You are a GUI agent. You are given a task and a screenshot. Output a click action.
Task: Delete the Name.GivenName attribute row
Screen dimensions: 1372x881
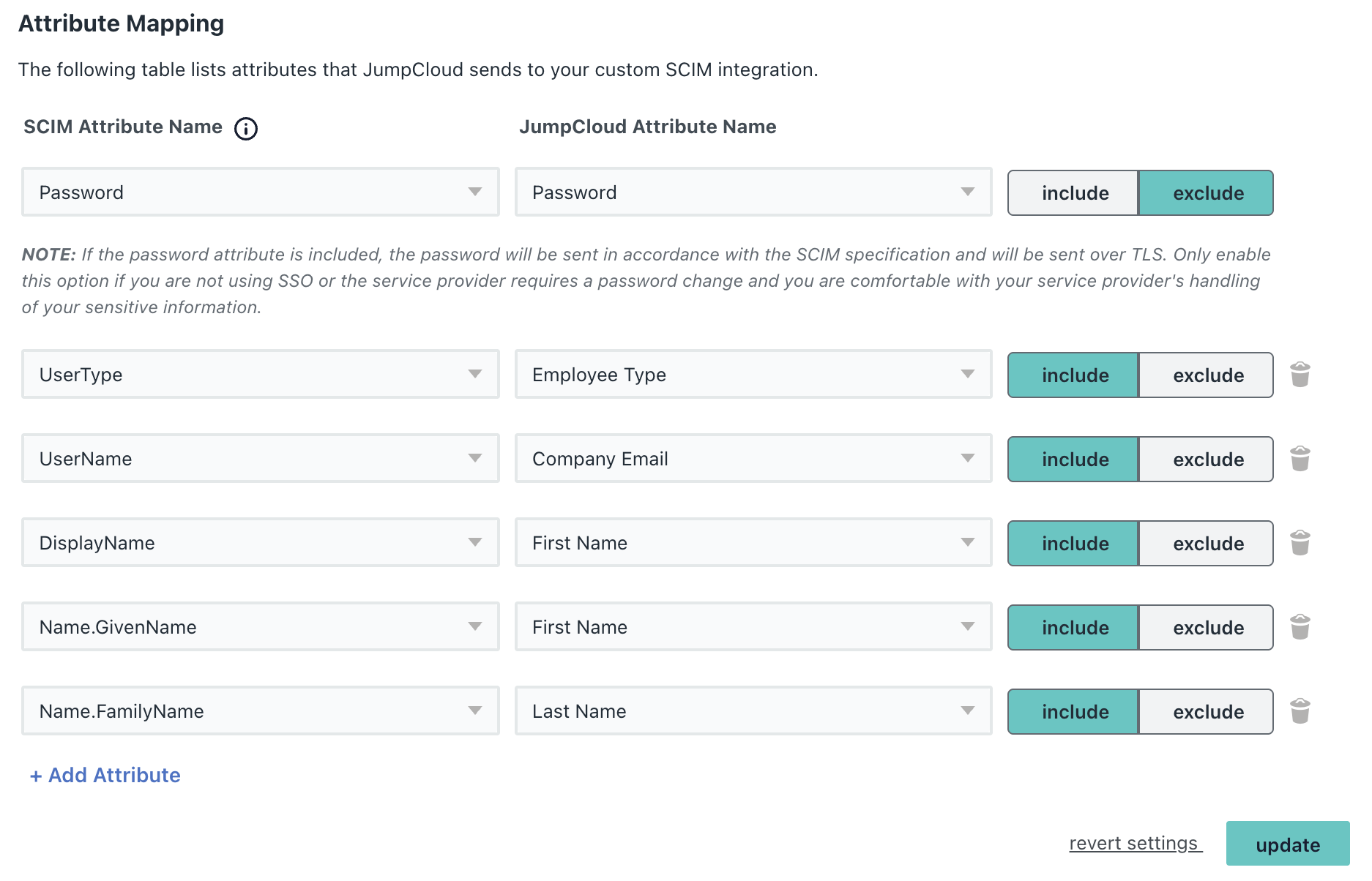pyautogui.click(x=1300, y=627)
